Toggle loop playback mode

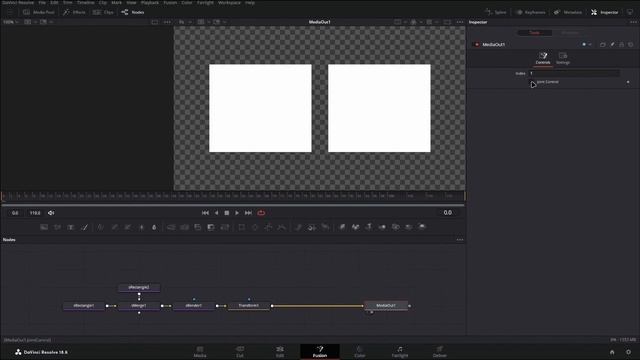[261, 213]
